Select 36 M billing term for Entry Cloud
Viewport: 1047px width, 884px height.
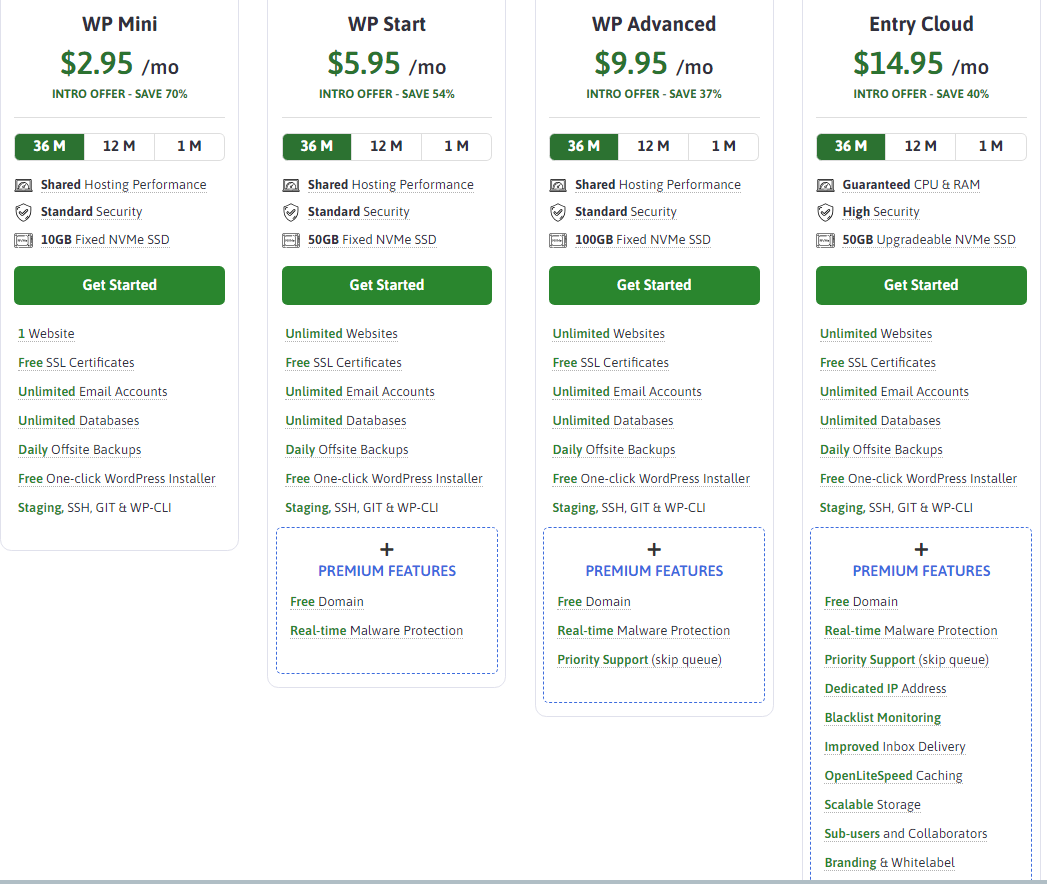(851, 146)
